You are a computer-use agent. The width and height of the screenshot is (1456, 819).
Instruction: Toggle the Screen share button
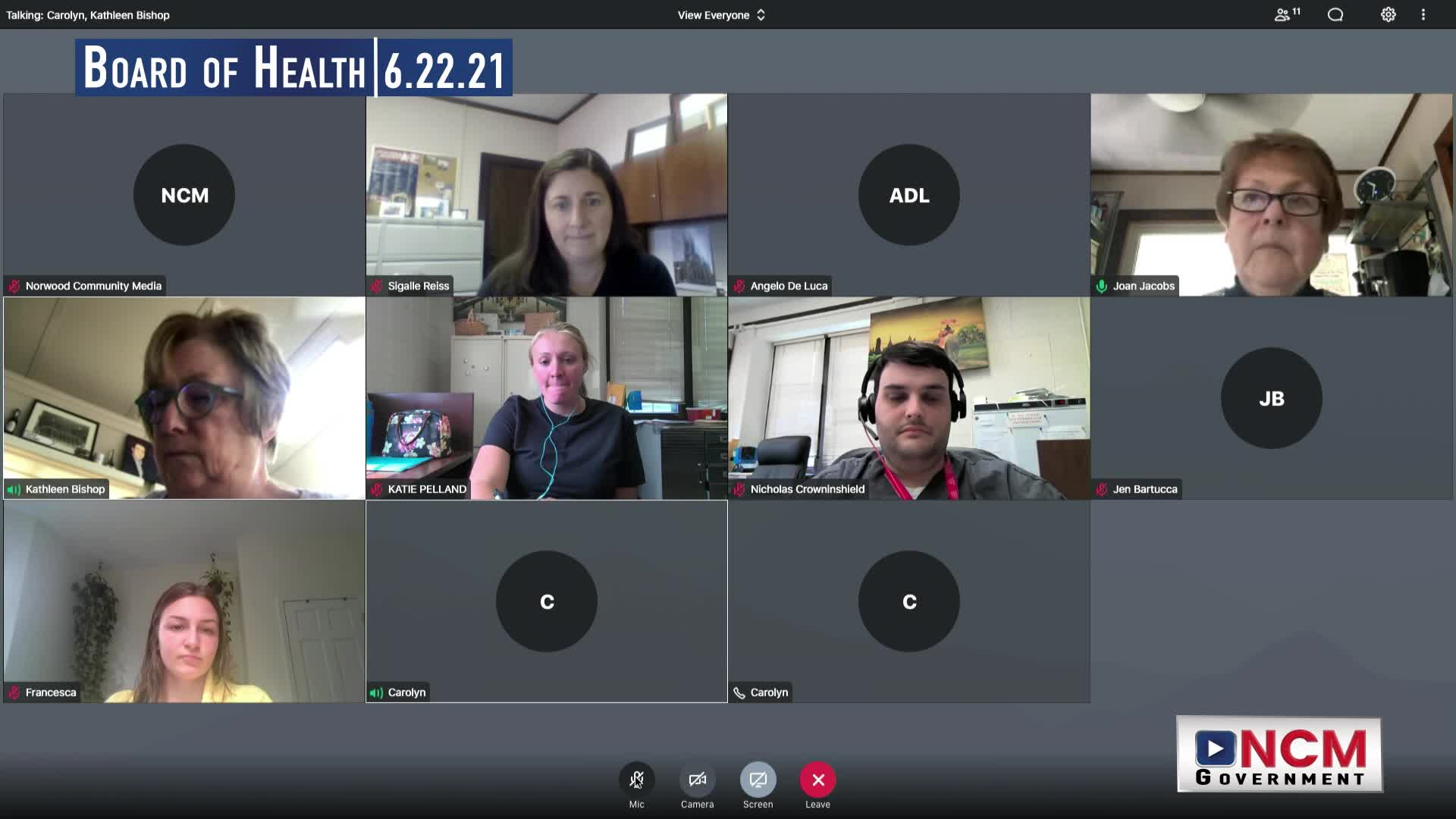coord(758,780)
